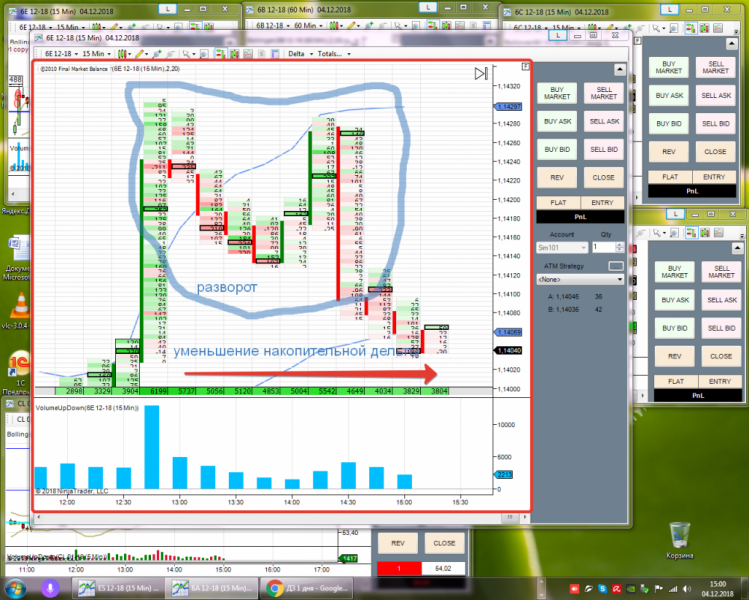
Task: Click BUY MARKET in 6E Chart Trader
Action: pyautogui.click(x=557, y=93)
